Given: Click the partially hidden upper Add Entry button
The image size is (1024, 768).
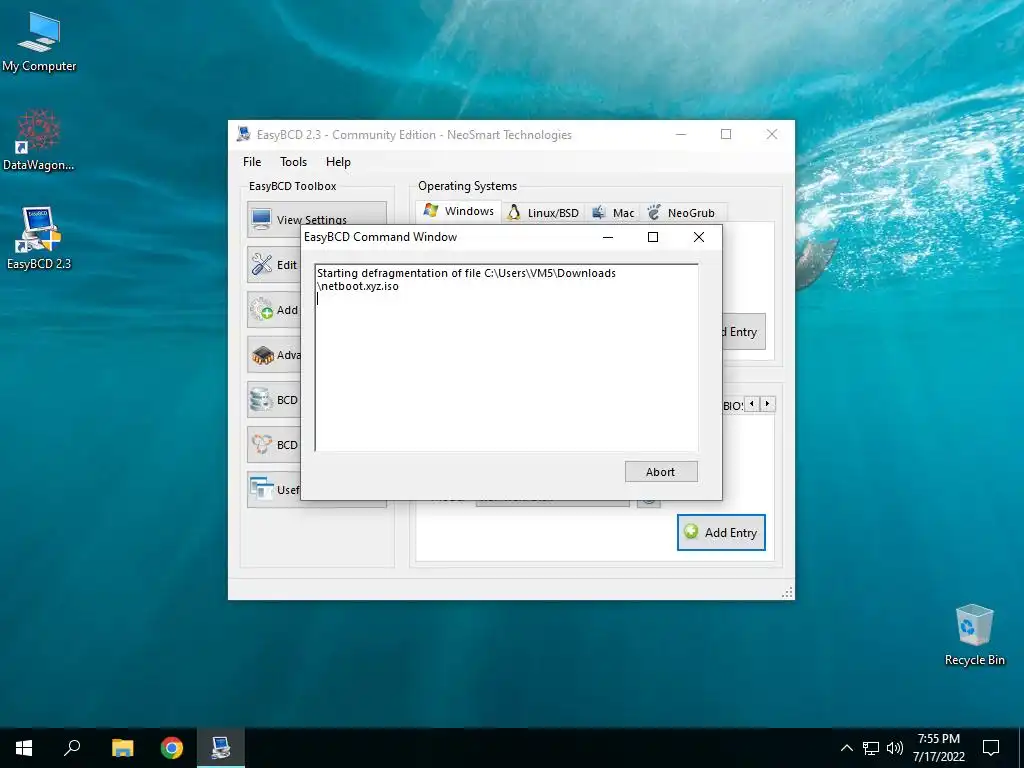Looking at the screenshot, I should (x=744, y=332).
